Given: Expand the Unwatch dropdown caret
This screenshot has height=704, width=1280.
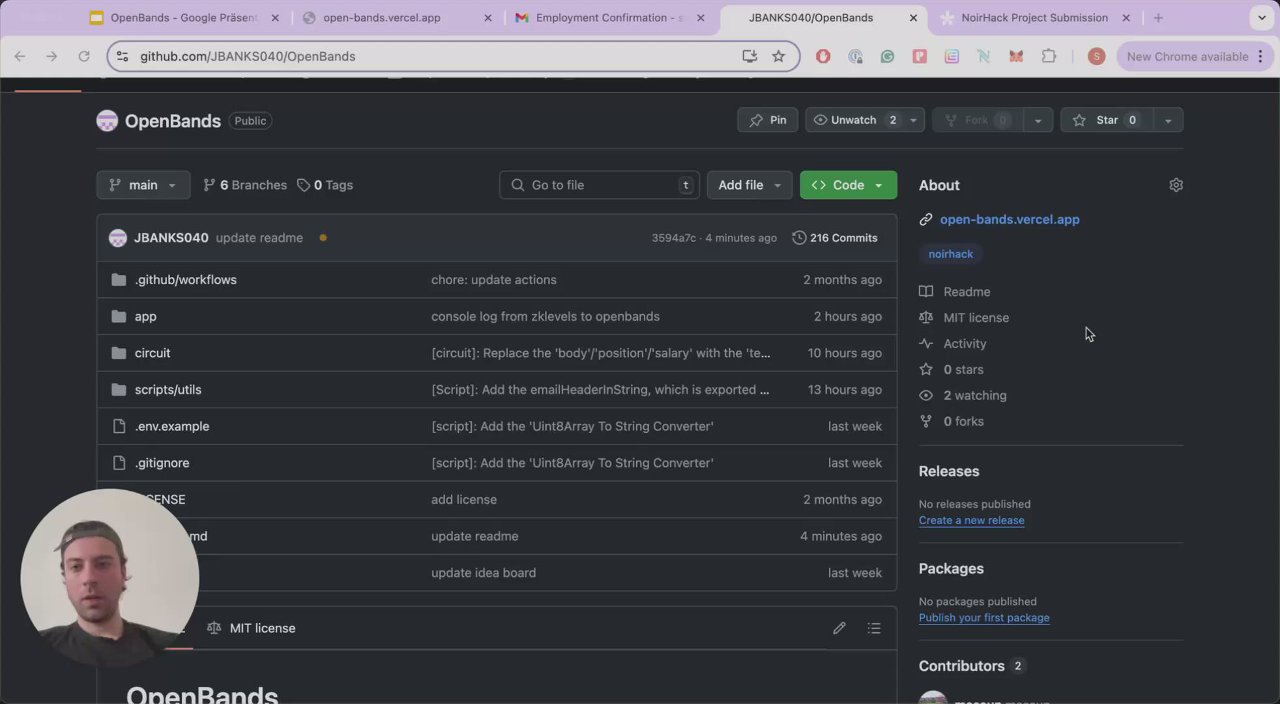Looking at the screenshot, I should [x=913, y=120].
